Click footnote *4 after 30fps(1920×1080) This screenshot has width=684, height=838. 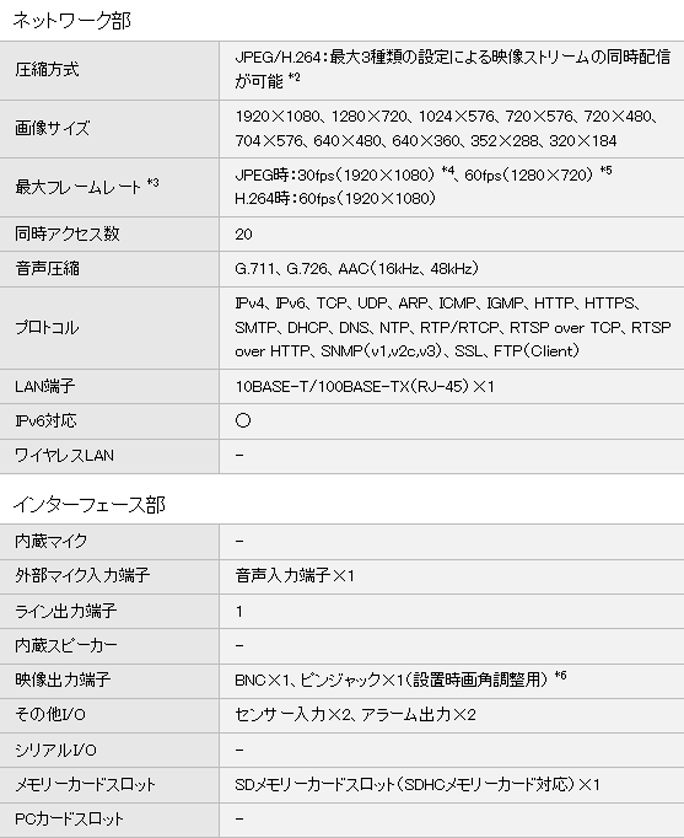pyautogui.click(x=448, y=171)
